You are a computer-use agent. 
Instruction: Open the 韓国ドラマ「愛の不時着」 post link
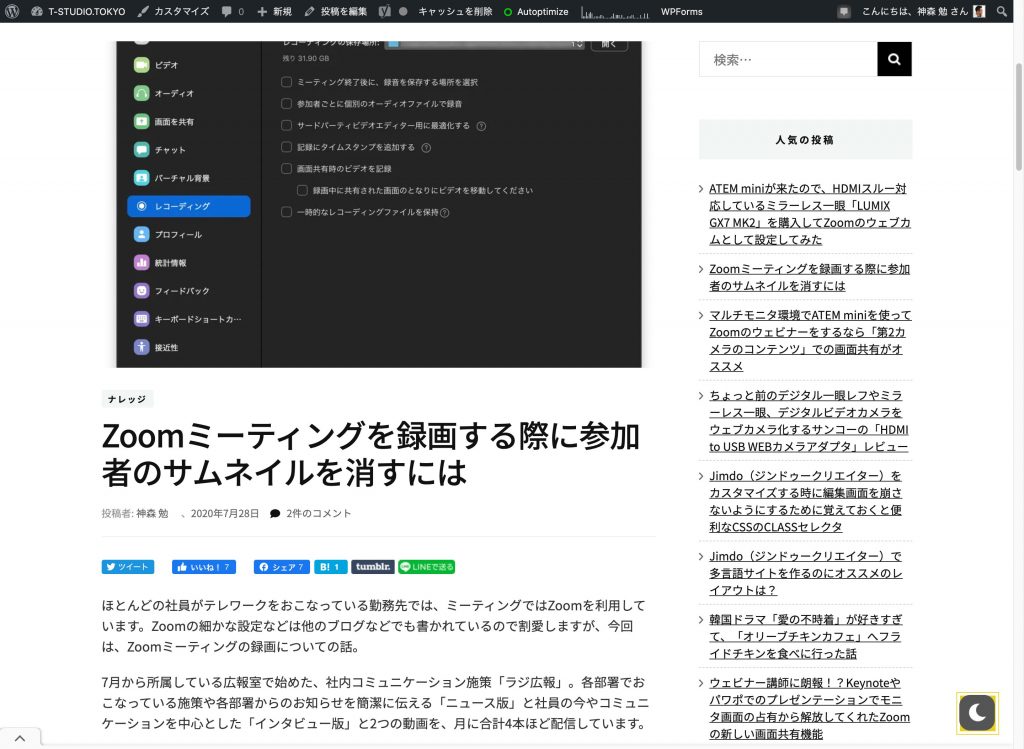(x=806, y=637)
